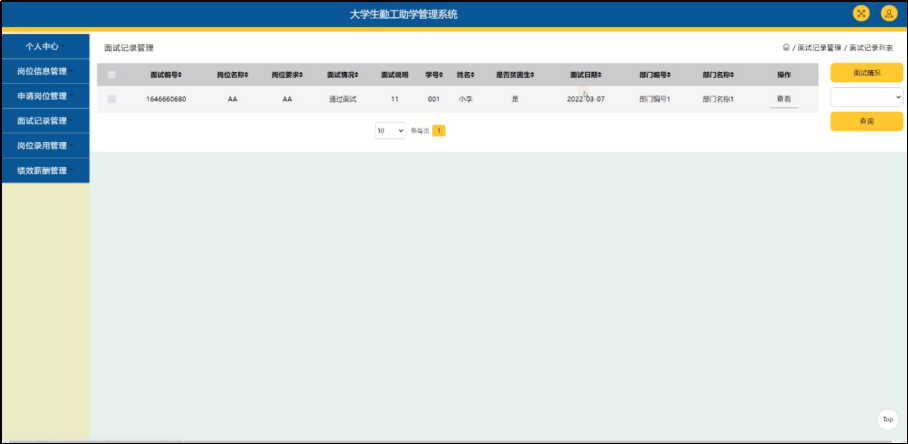The image size is (908, 444).
Task: Tick the select-all checkbox in table header
Action: (112, 75)
